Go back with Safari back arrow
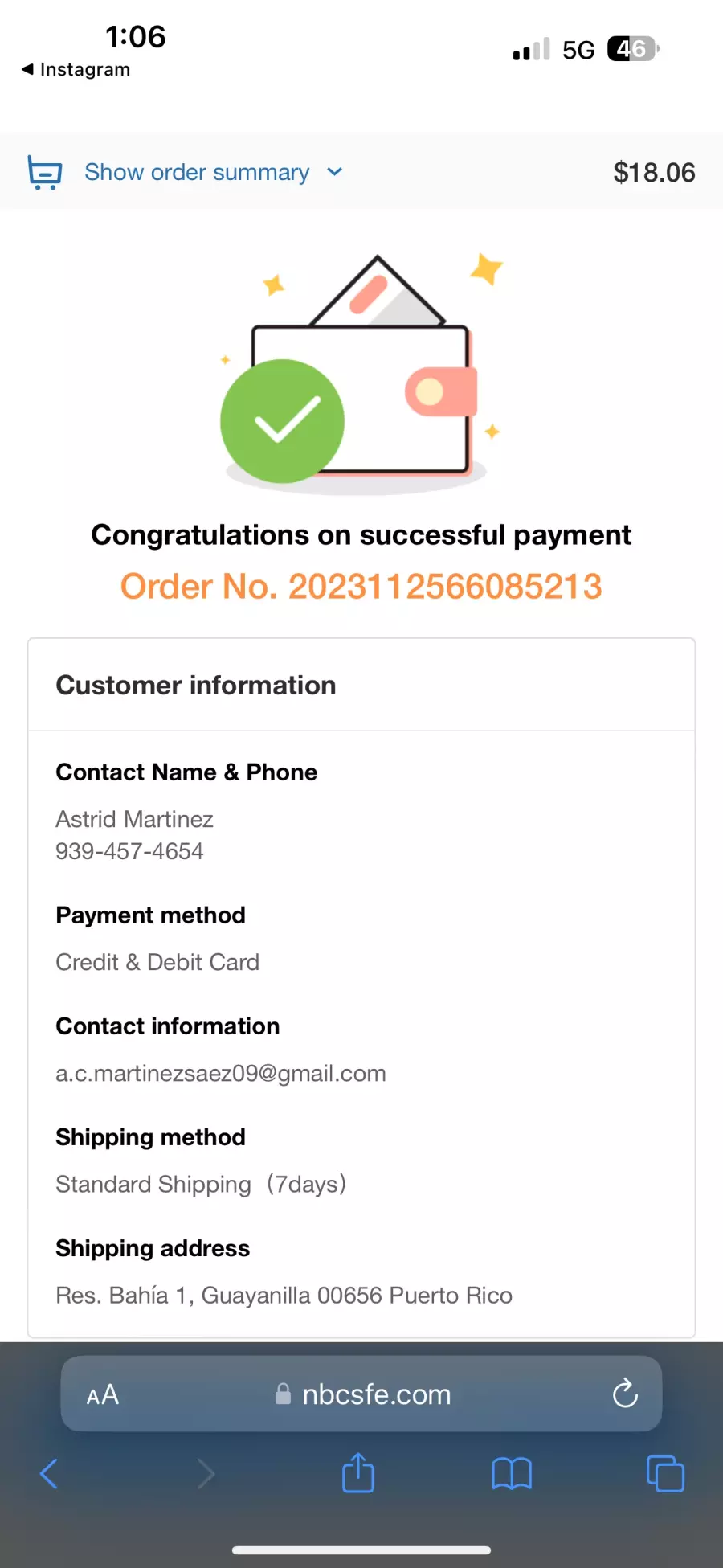723x1568 pixels. point(49,1474)
